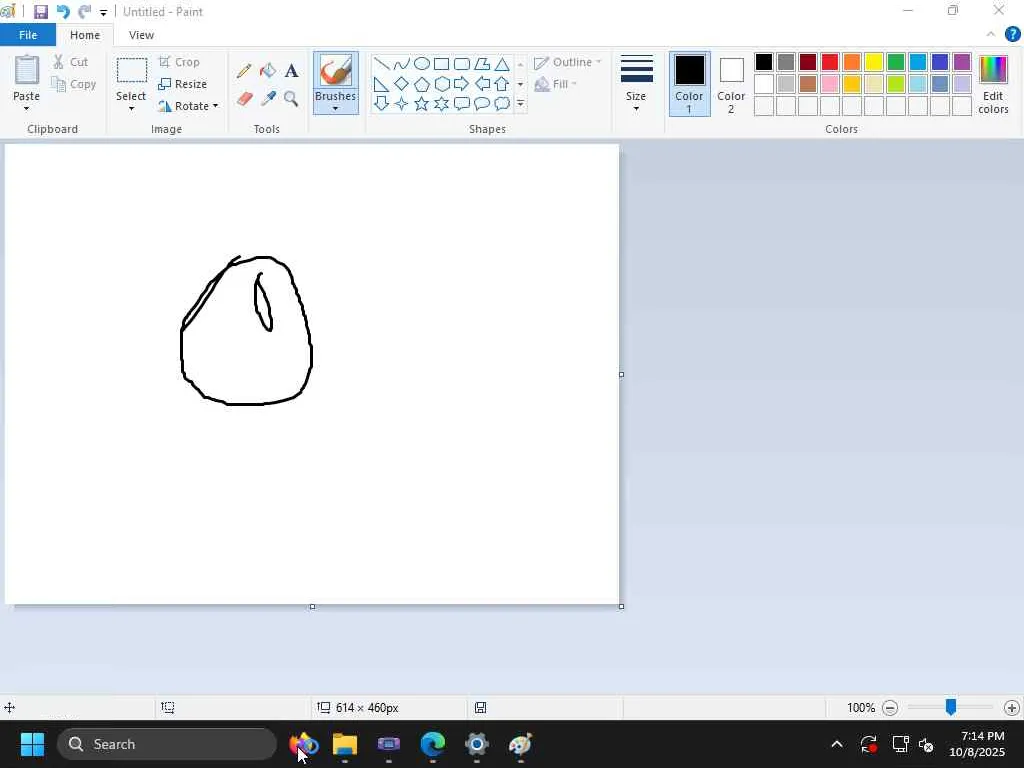Image resolution: width=1024 pixels, height=768 pixels.
Task: Click the Save icon in title bar
Action: point(41,12)
